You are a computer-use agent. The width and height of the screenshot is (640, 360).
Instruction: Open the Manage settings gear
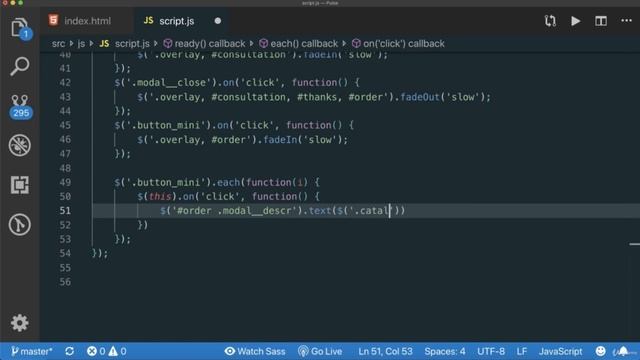point(20,323)
